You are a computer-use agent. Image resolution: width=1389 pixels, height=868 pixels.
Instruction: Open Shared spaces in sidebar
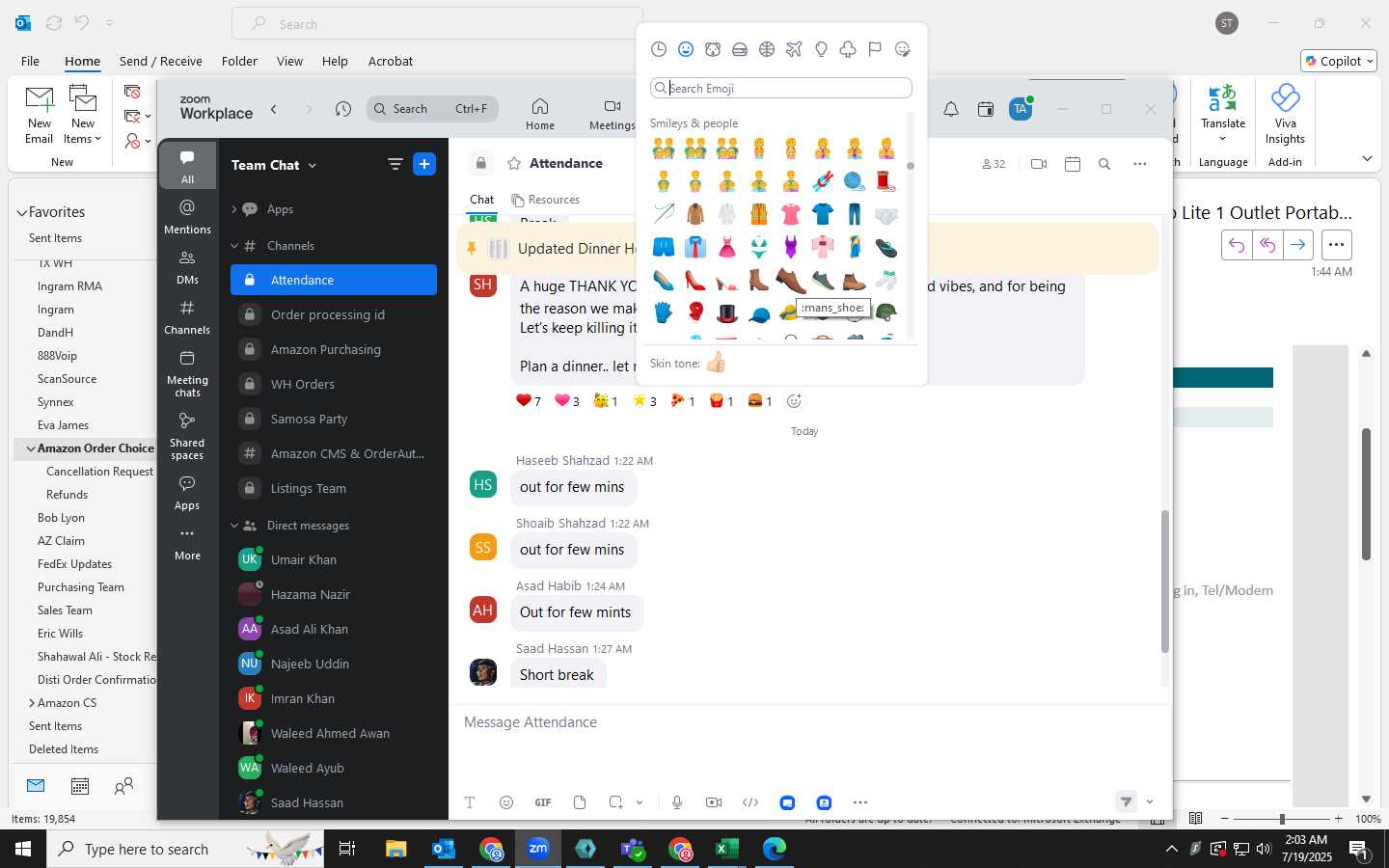point(187,436)
